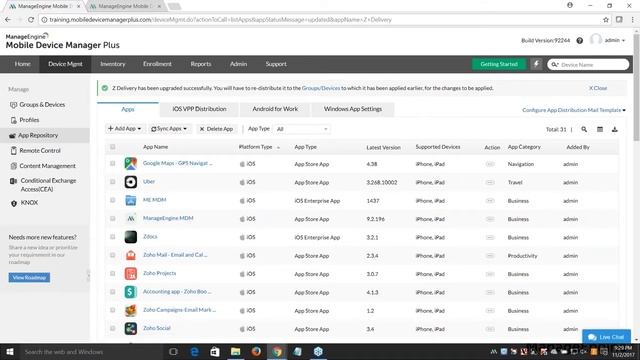This screenshot has width=640, height=360.
Task: Click the help question mark icon
Action: [x=580, y=40]
